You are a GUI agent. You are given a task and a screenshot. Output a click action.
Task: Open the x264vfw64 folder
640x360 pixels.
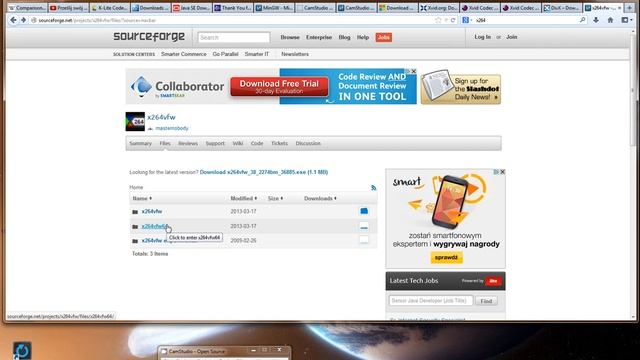click(155, 226)
